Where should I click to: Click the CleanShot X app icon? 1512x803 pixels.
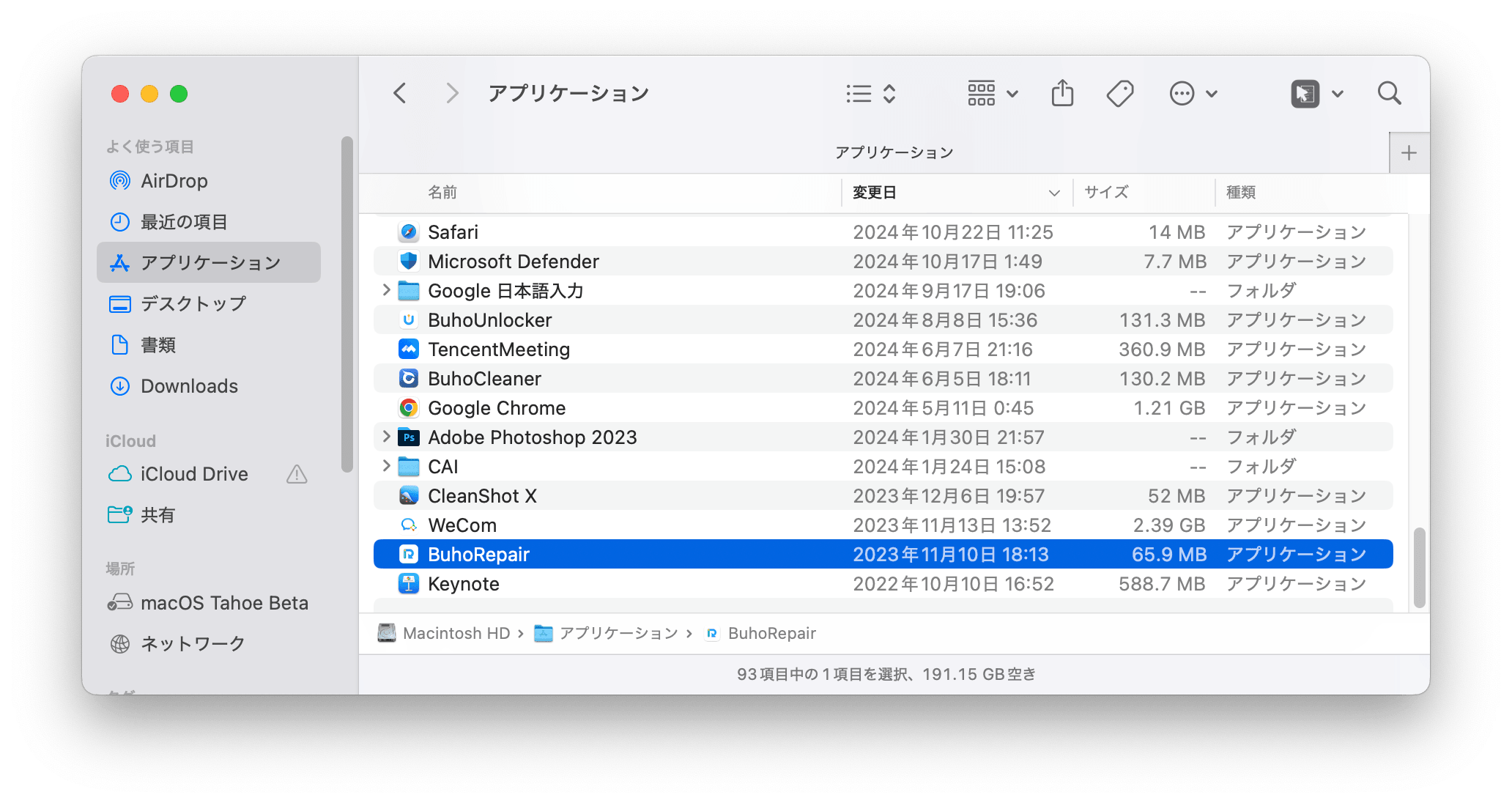point(409,496)
